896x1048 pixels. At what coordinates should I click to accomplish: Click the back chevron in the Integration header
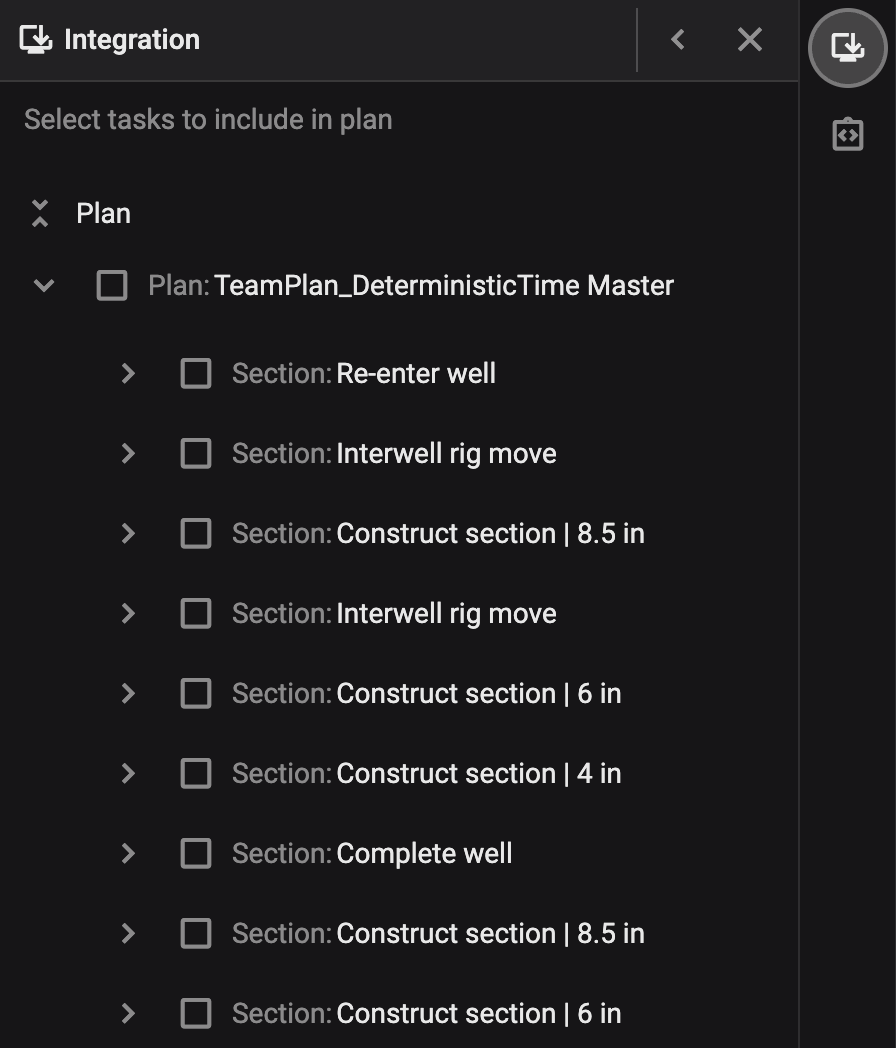[x=678, y=39]
